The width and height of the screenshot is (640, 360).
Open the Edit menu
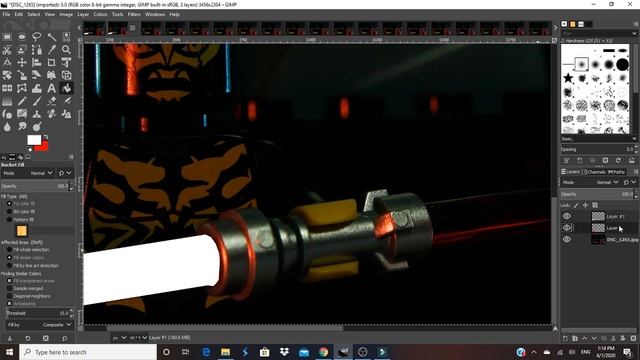click(19, 14)
